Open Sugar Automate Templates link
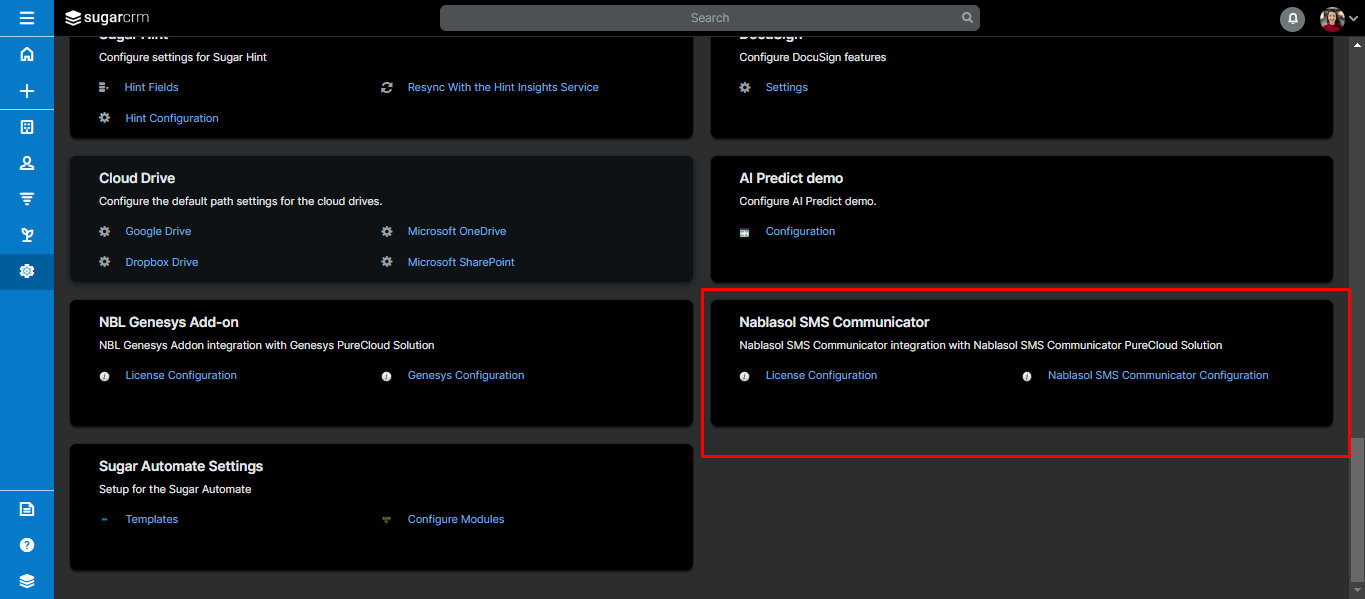Image resolution: width=1365 pixels, height=599 pixels. pos(152,519)
